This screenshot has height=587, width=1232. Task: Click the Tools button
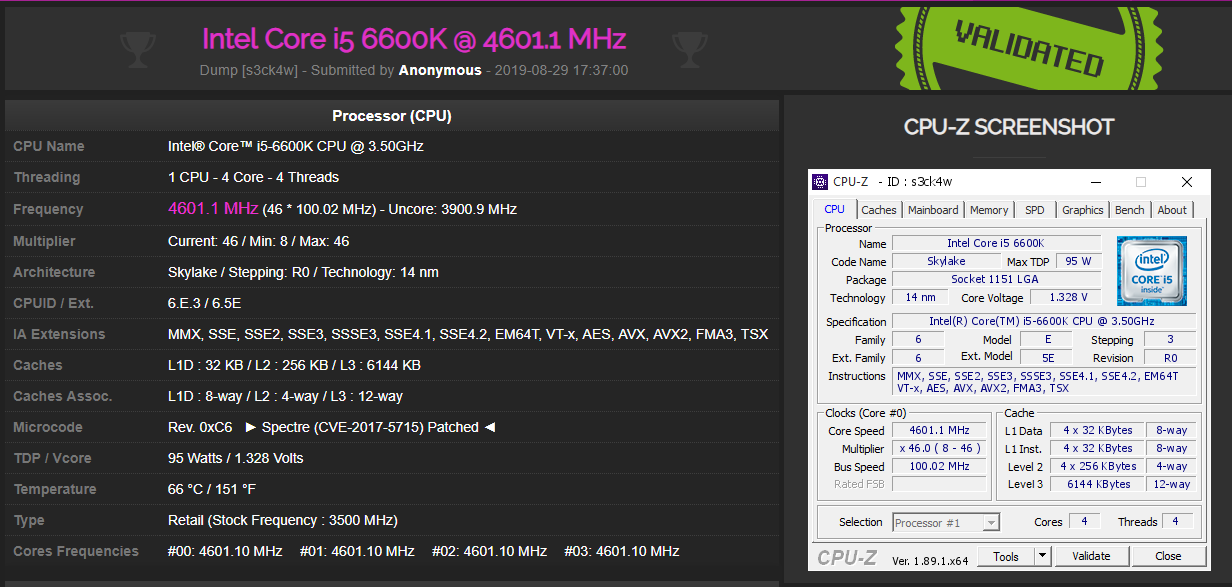pos(1006,556)
